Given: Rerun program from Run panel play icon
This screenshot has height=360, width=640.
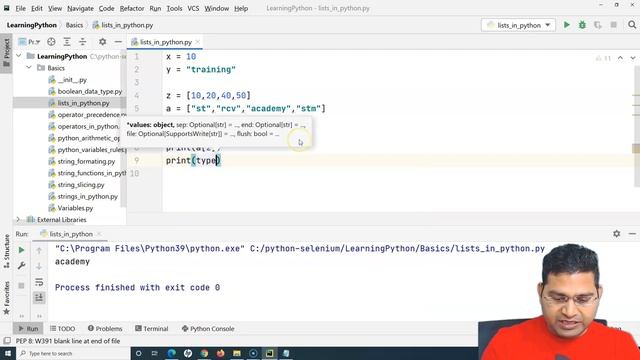Looking at the screenshot, I should click(x=22, y=250).
